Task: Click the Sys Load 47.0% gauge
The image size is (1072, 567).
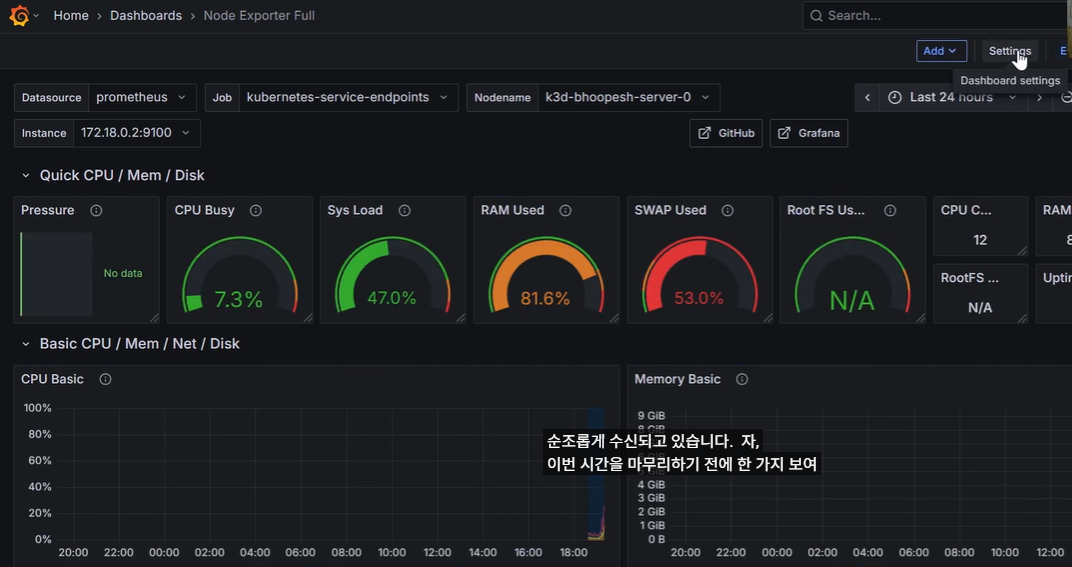Action: coord(392,277)
